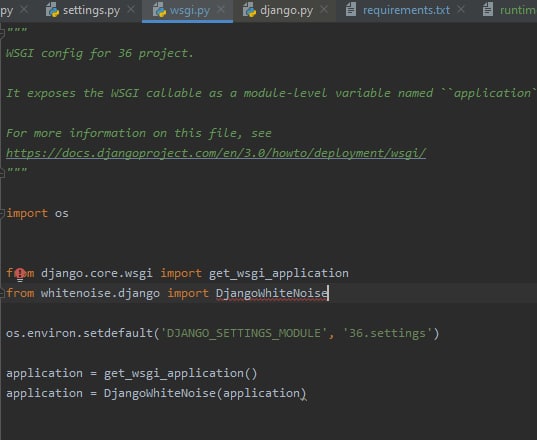
Task: Click the file icon on the runtime tab
Action: coord(488,9)
